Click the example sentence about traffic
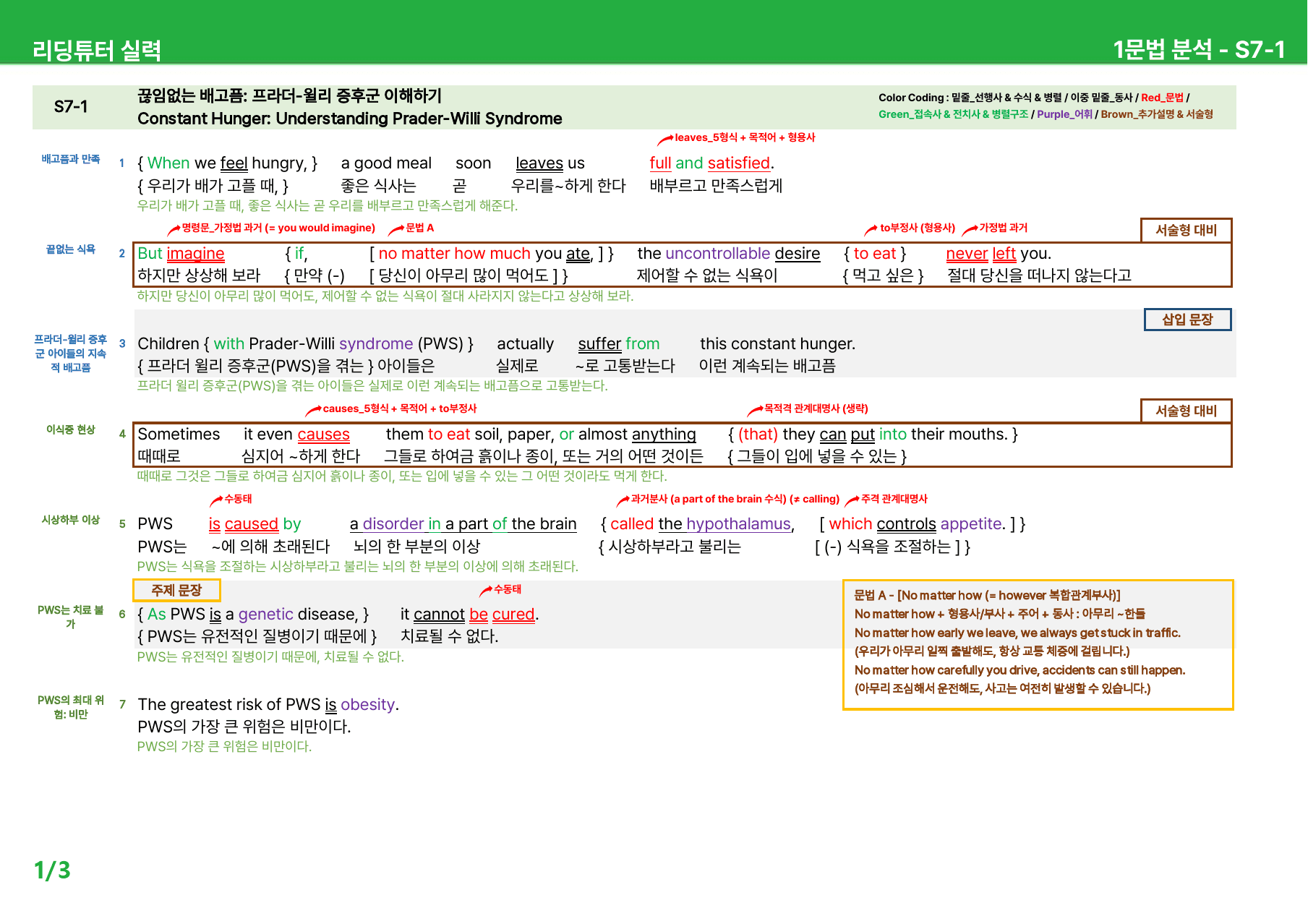The width and height of the screenshot is (1308, 924). click(1017, 633)
